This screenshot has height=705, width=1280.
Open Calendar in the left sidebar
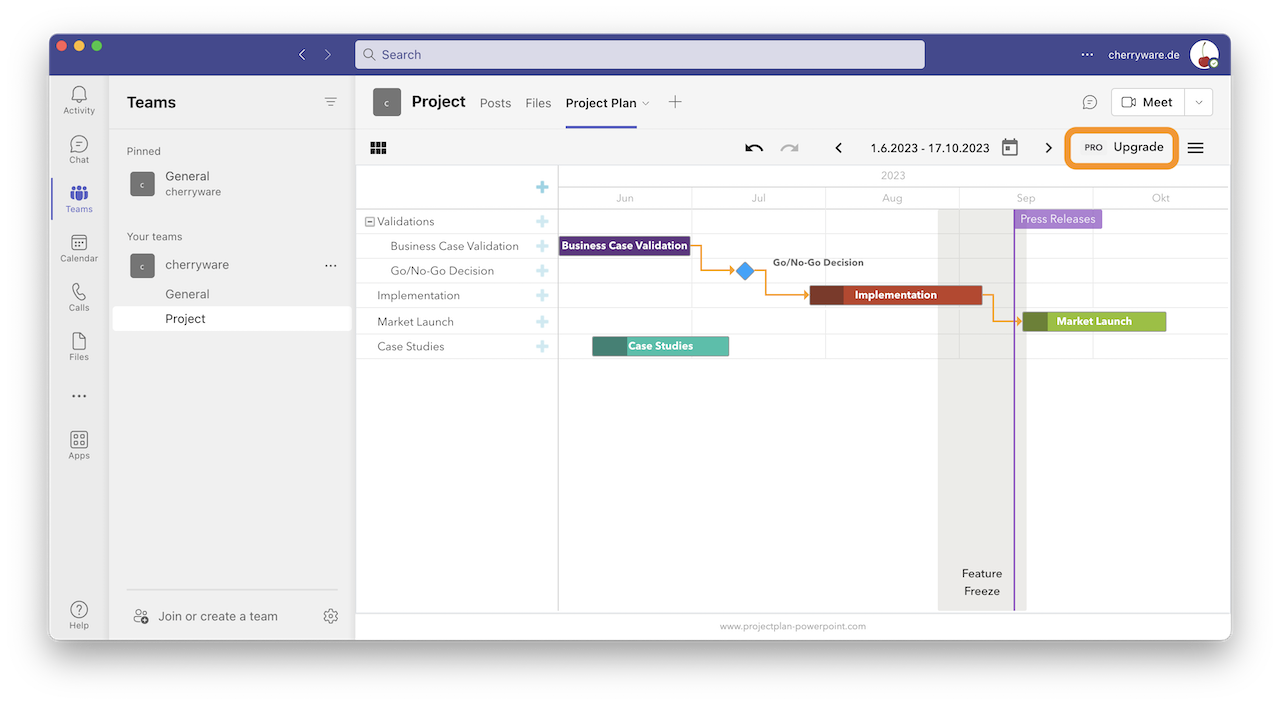point(79,248)
